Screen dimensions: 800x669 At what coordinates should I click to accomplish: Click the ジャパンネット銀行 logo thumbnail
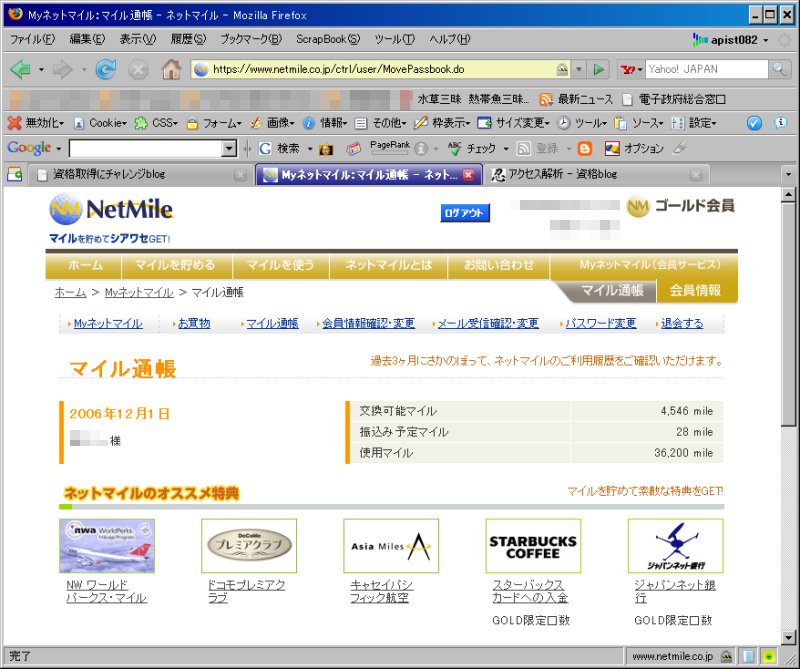click(675, 546)
